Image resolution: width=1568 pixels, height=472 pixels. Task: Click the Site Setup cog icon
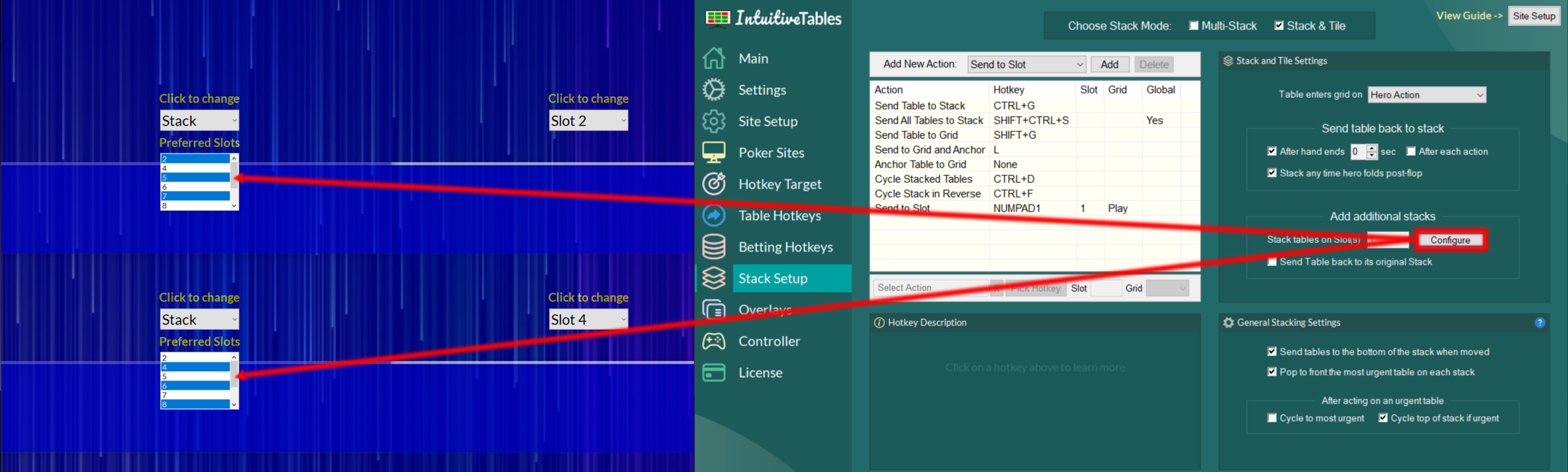tap(714, 121)
